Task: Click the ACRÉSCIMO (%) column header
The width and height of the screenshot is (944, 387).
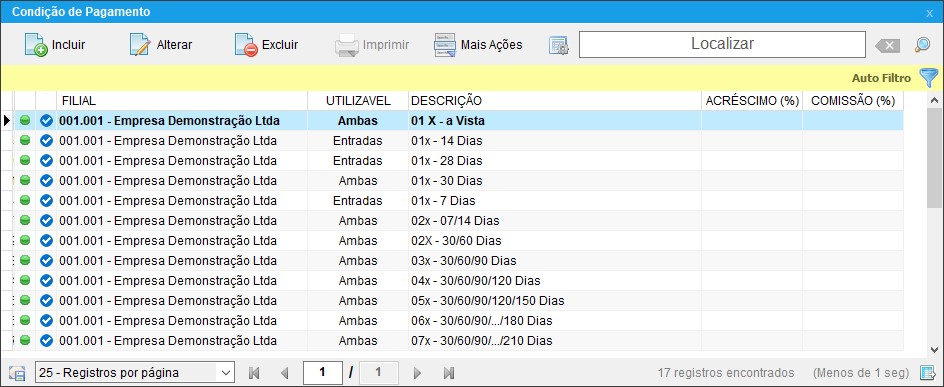Action: point(752,101)
